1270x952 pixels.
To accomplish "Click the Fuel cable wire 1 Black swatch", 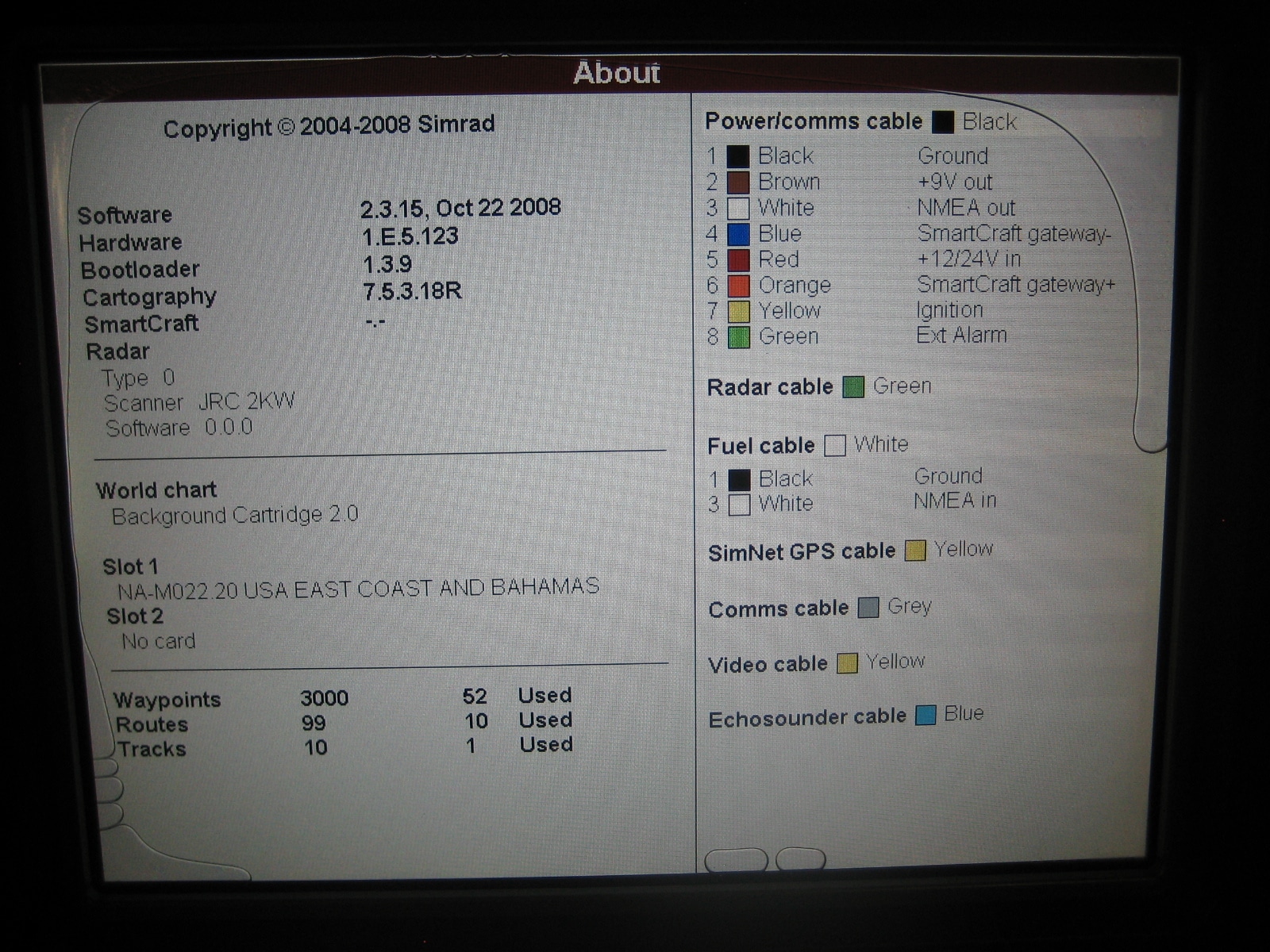I will tap(739, 479).
